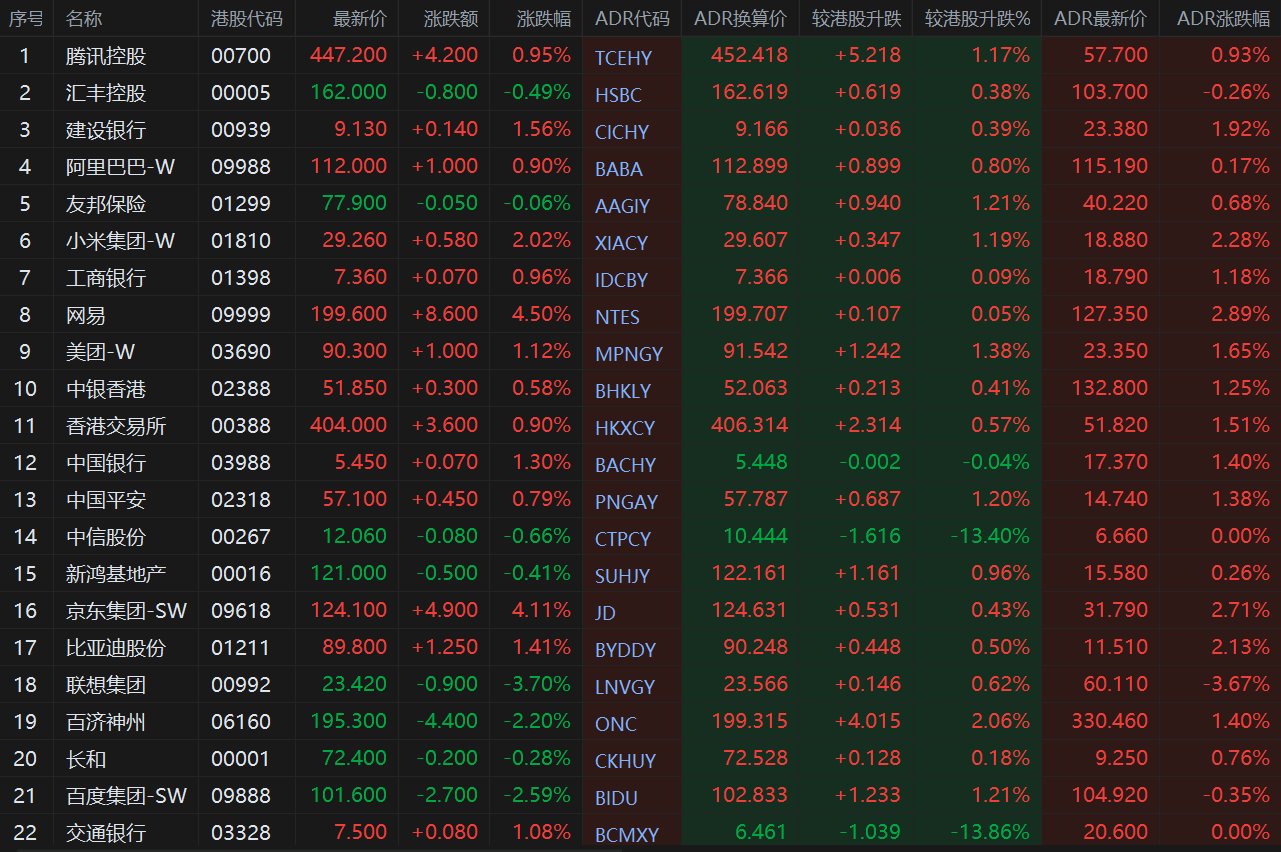The image size is (1281, 852).
Task: Click the 港股代码 column header
Action: [247, 18]
